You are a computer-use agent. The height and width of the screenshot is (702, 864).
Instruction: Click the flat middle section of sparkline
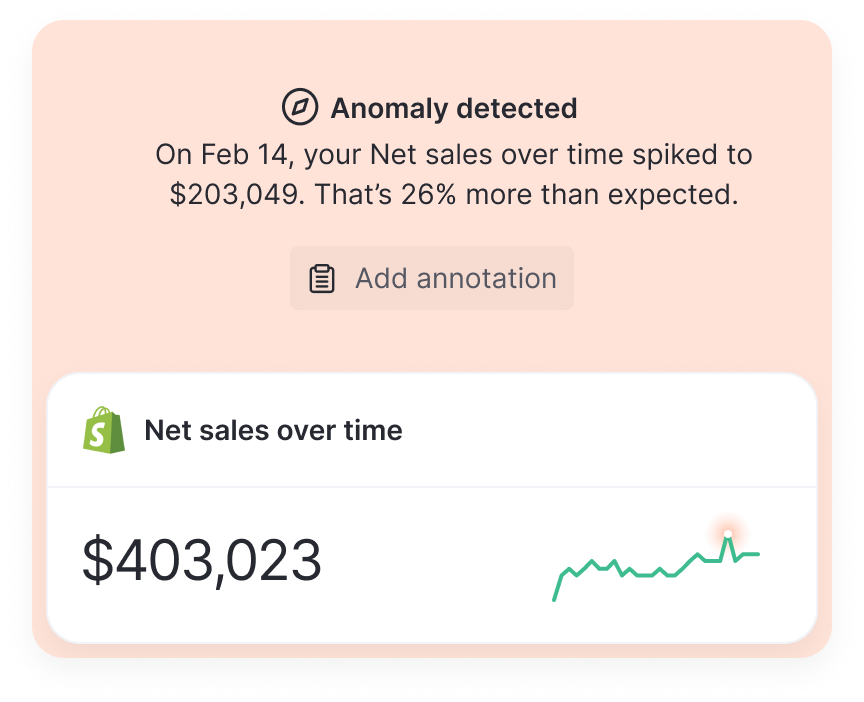point(645,575)
